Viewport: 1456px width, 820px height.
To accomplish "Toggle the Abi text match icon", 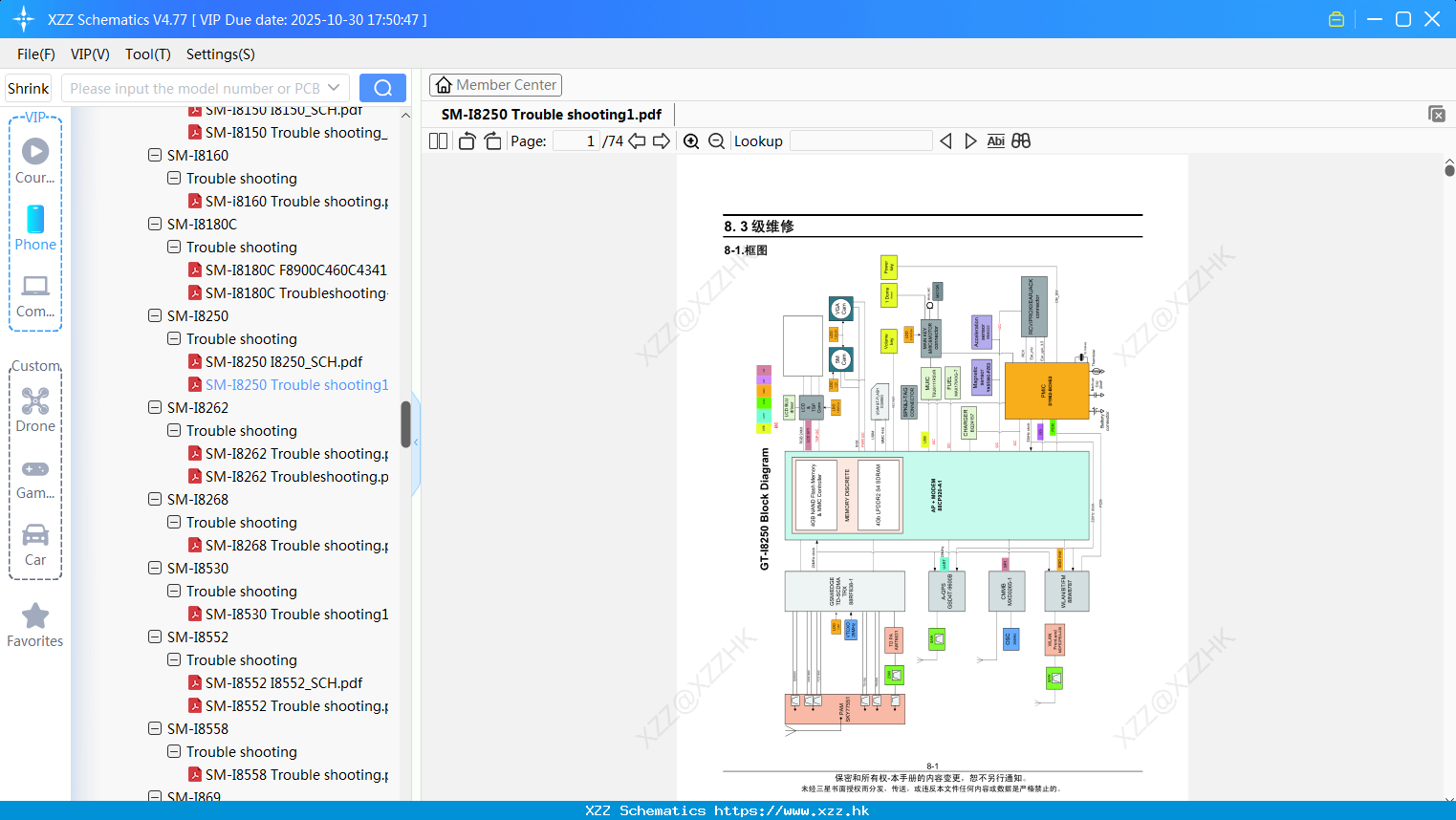I will 995,140.
